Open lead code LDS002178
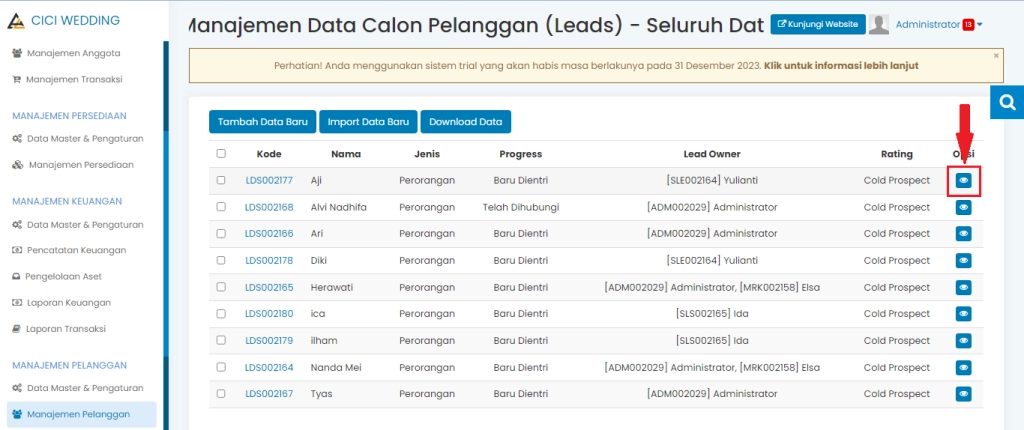The height and width of the screenshot is (430, 1024). (269, 261)
